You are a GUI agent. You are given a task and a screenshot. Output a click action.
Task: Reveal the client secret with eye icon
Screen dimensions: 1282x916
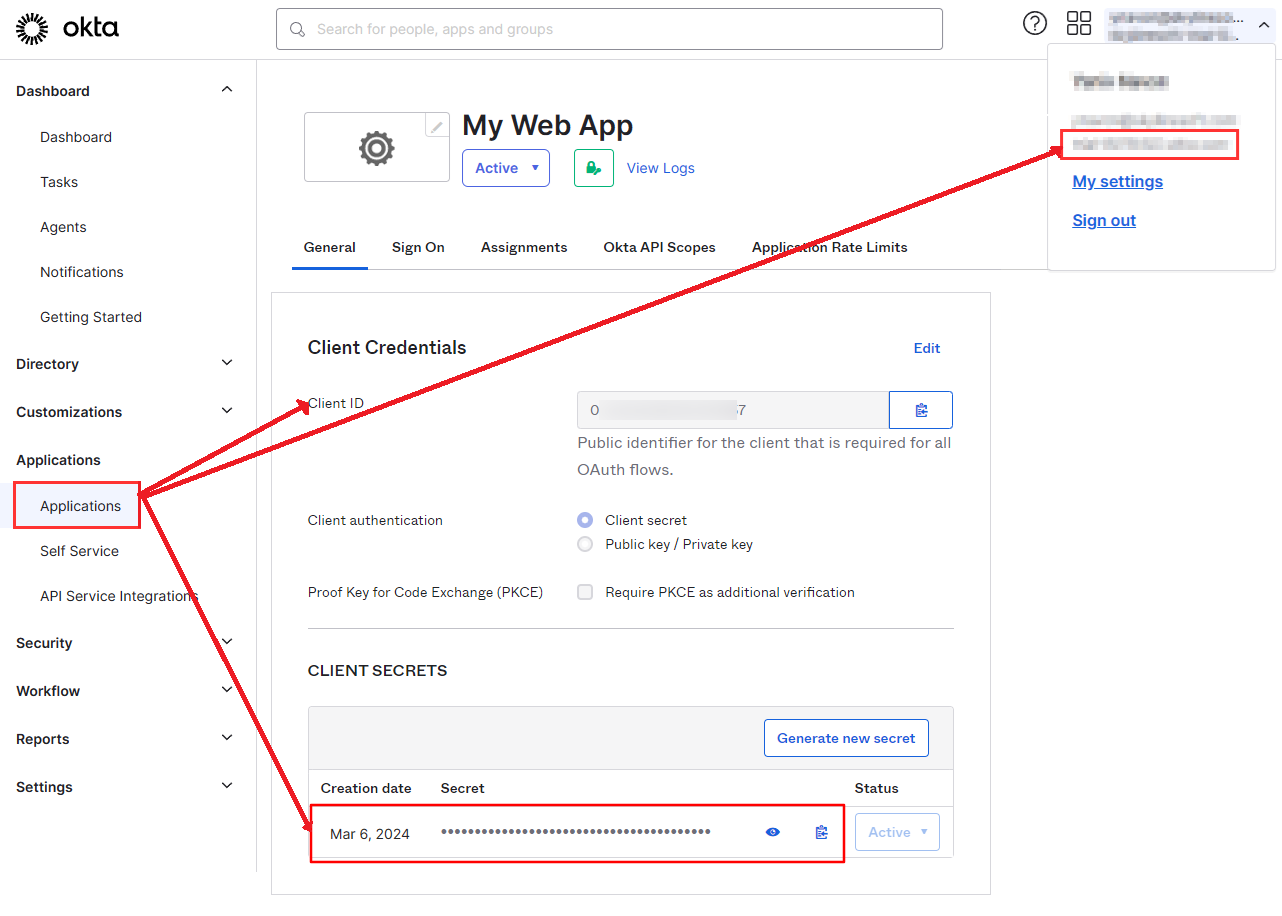(x=773, y=832)
